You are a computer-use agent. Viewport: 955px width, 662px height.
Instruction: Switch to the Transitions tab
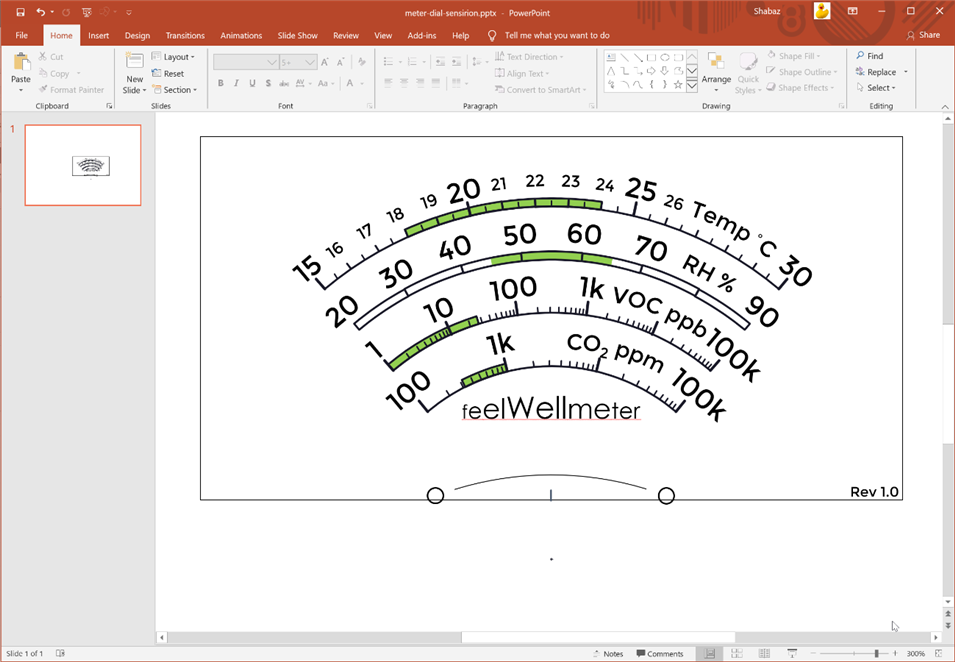point(185,35)
